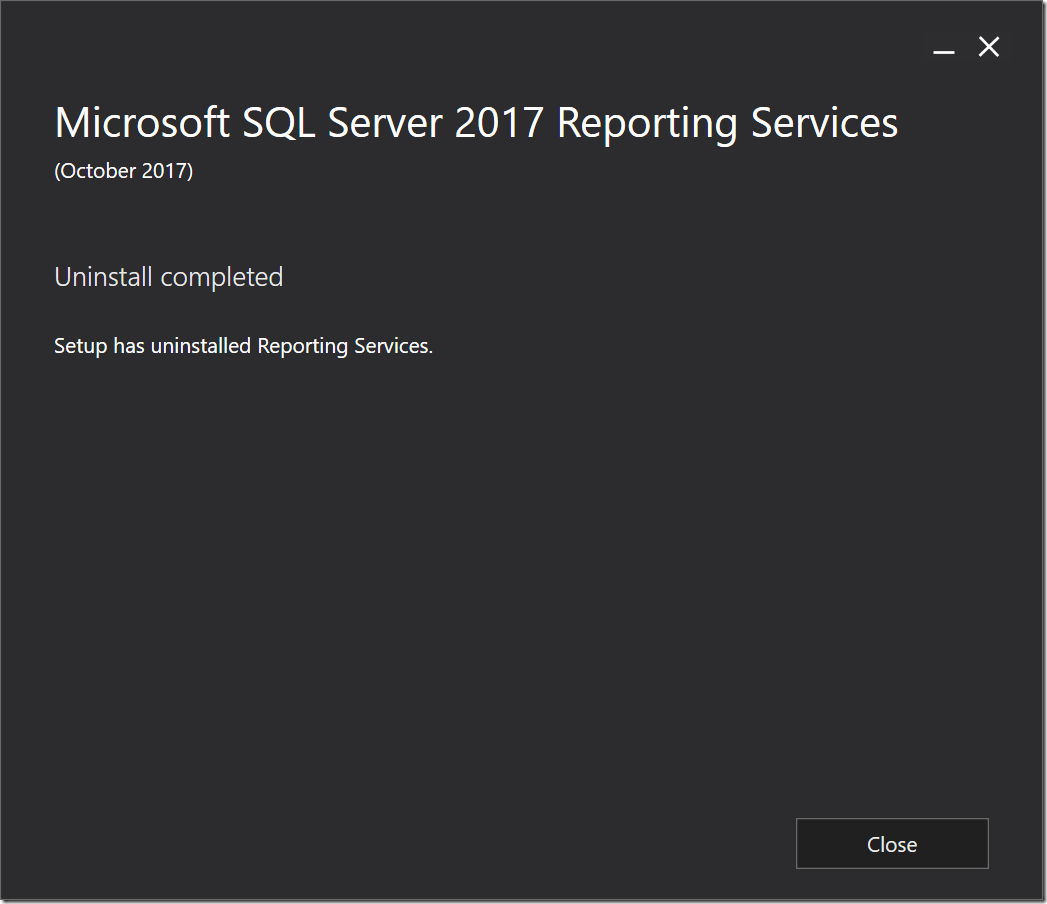Select the 'Uninstall completed' heading text
Viewport: 1047px width, 904px height.
point(168,277)
